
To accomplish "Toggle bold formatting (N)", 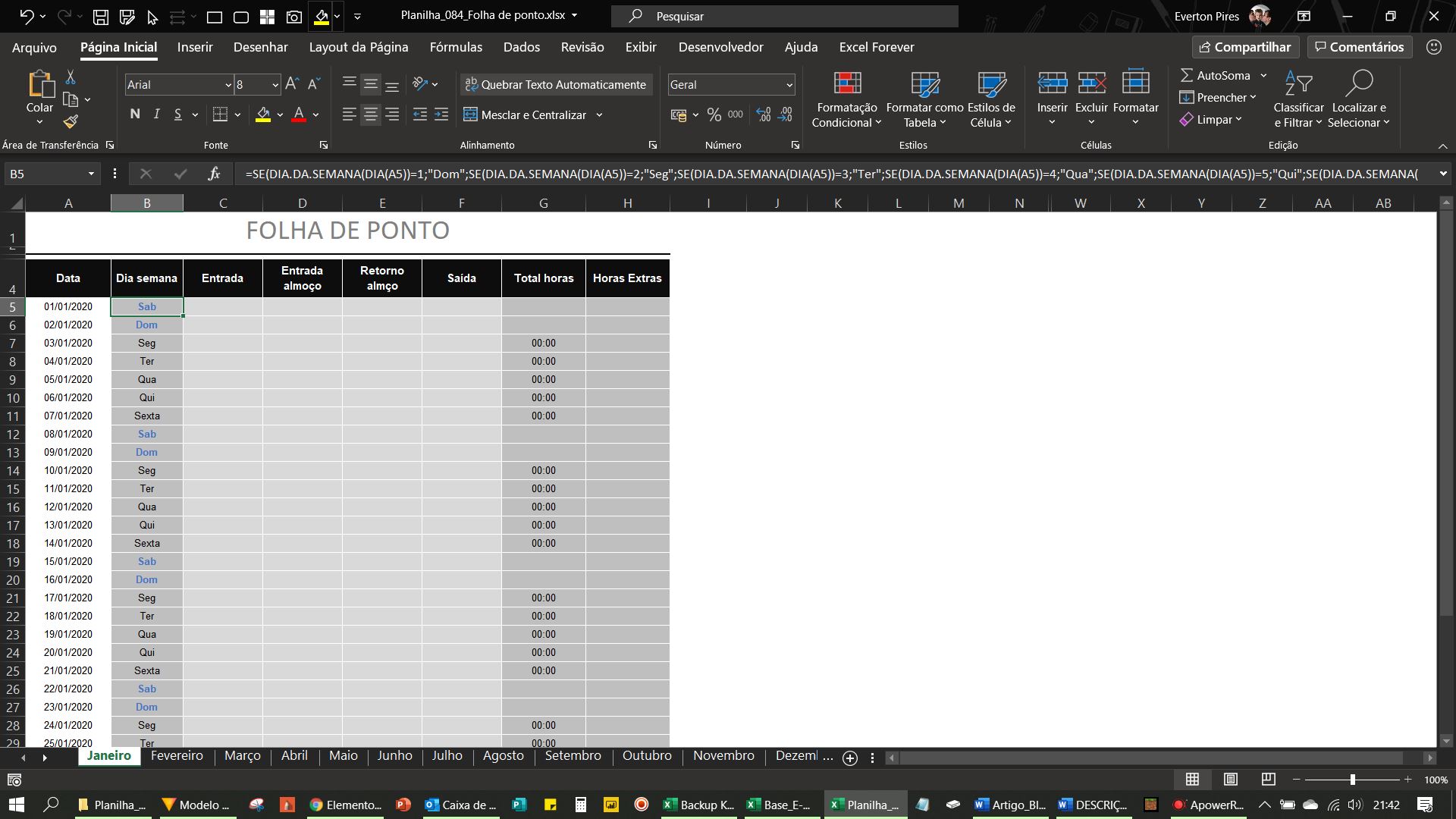I will pyautogui.click(x=135, y=115).
